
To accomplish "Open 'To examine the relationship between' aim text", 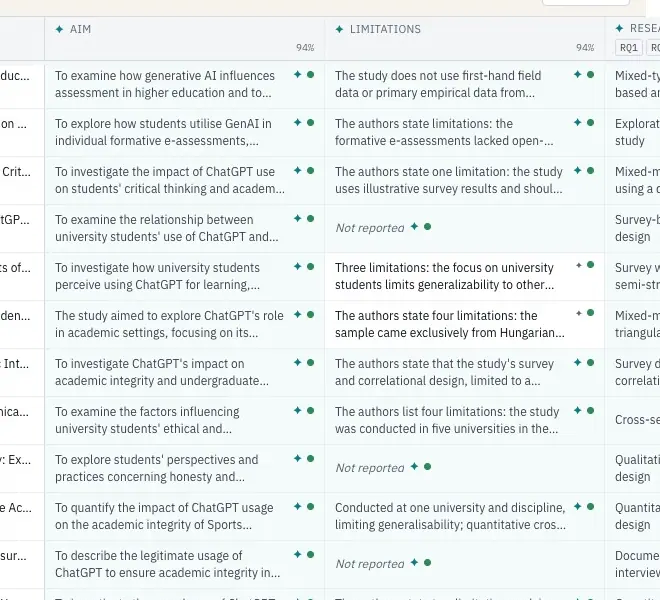I will click(167, 228).
